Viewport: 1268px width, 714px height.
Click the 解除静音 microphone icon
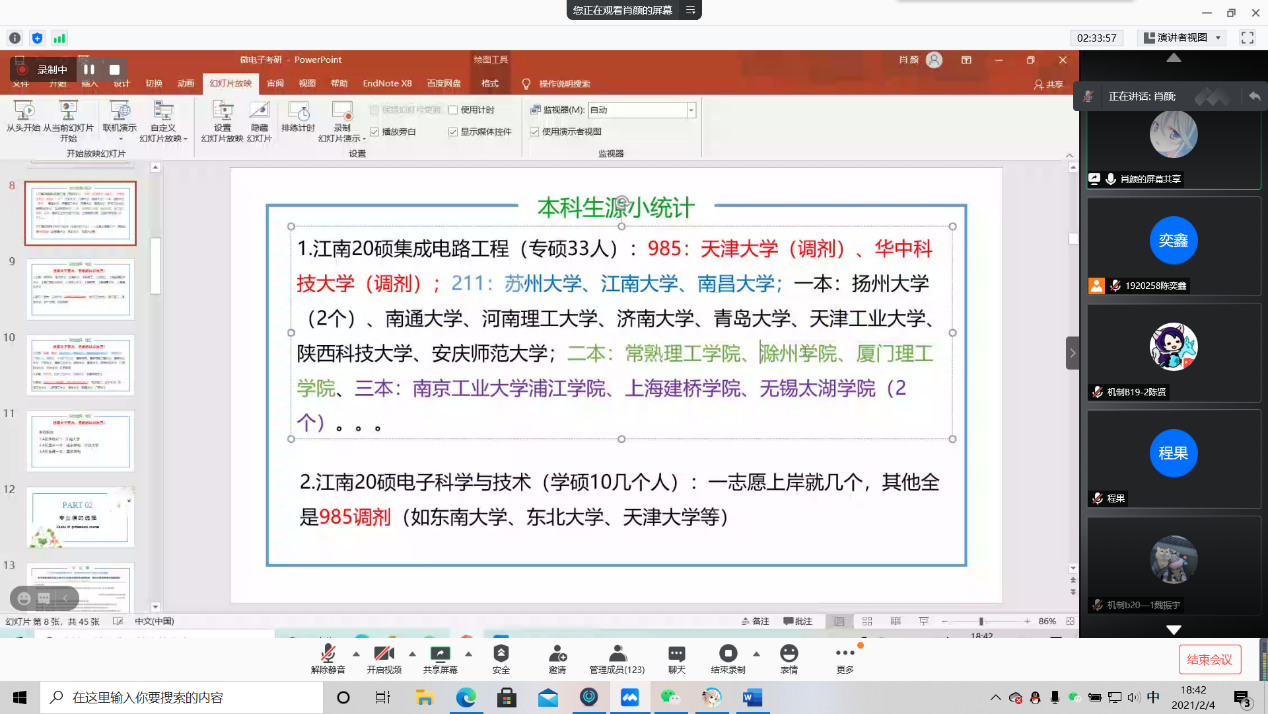click(x=327, y=654)
